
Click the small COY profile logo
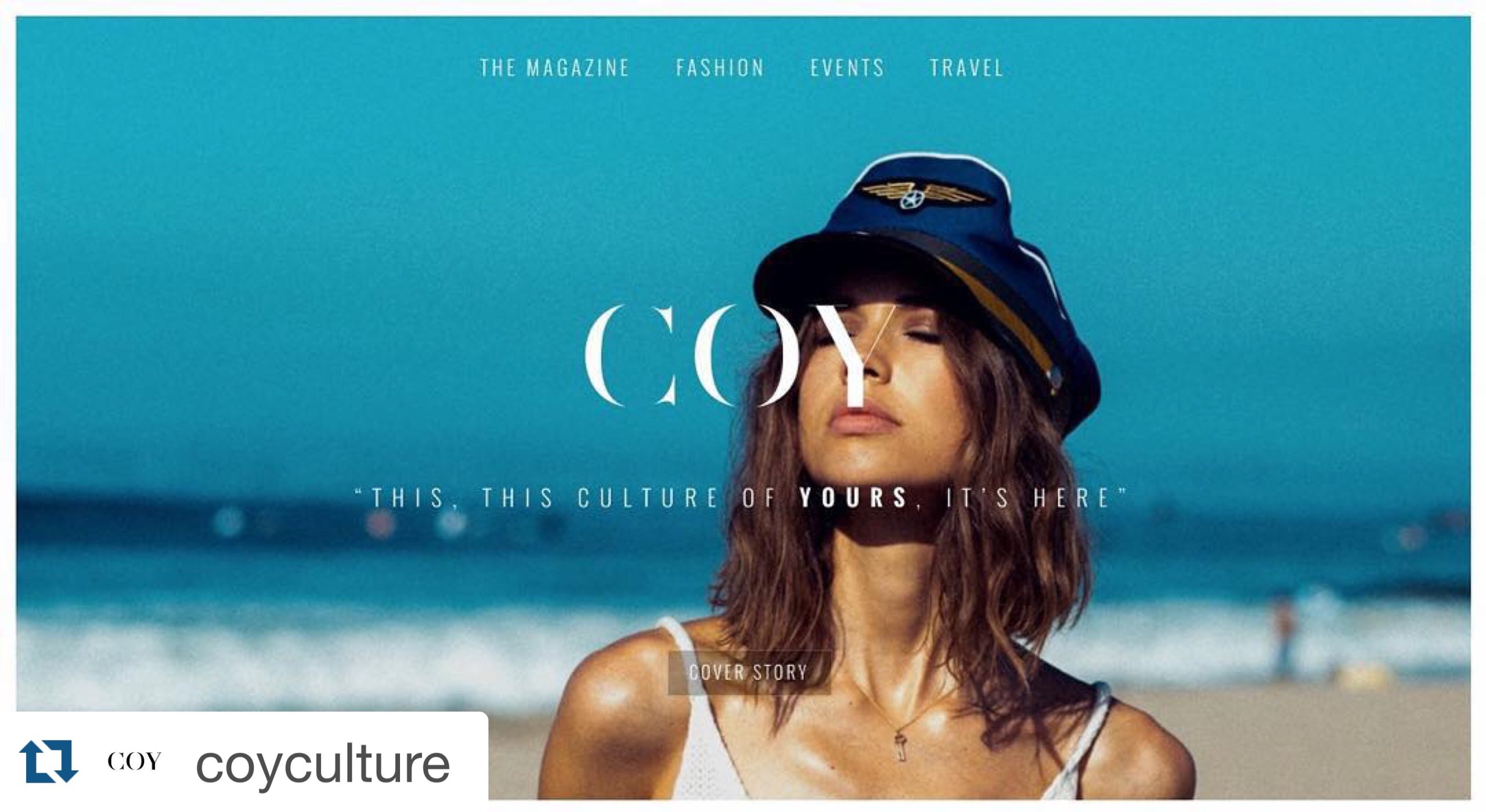pyautogui.click(x=134, y=761)
